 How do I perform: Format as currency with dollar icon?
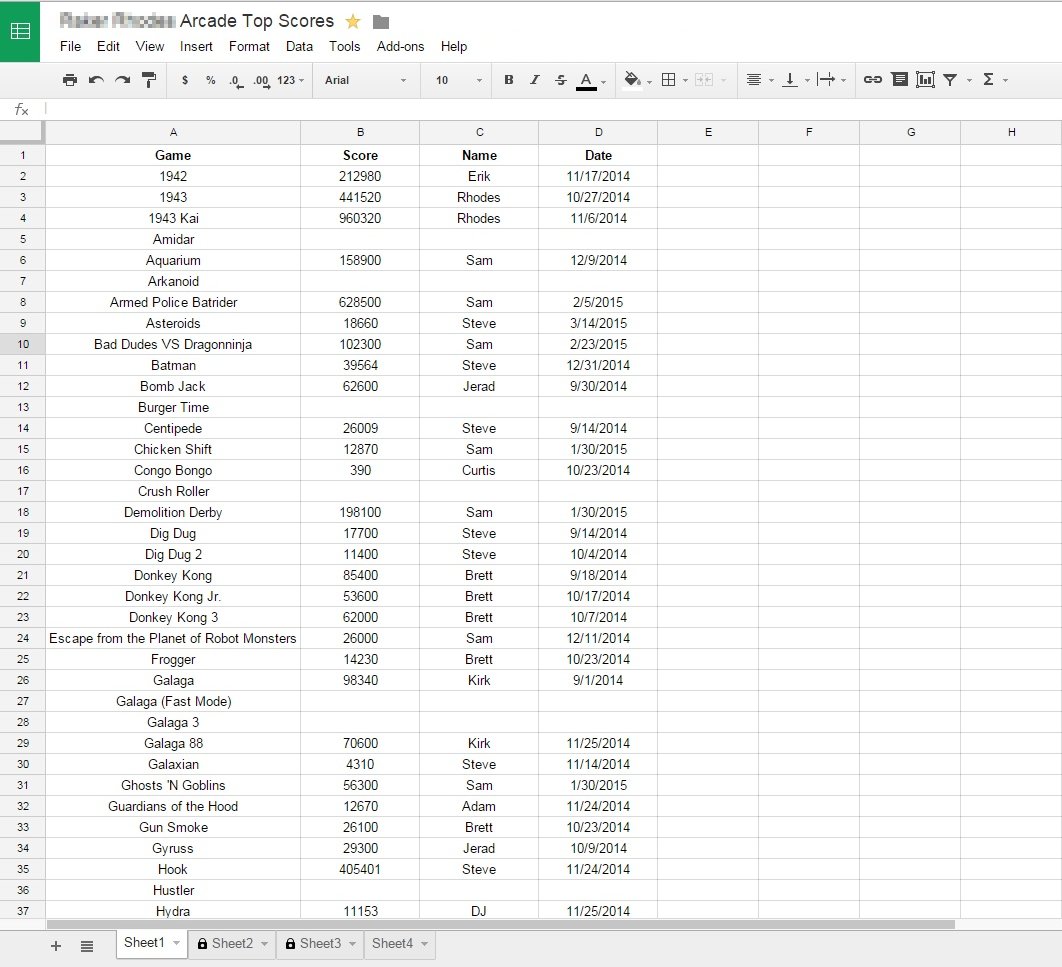point(185,80)
